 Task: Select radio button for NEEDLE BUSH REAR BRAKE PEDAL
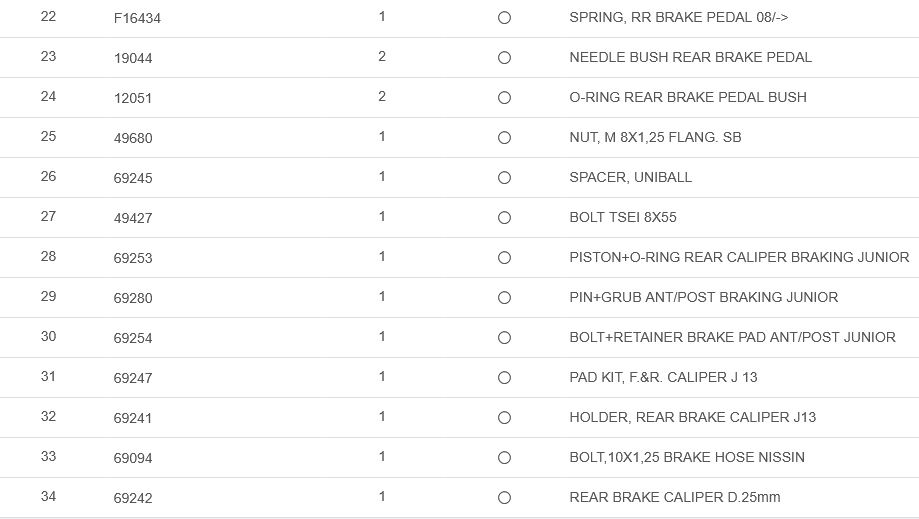504,58
